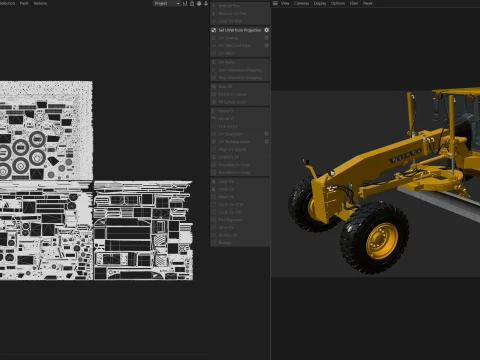480x360 pixels.
Task: Click the lower-right UV tile in canvas
Action: point(143,230)
